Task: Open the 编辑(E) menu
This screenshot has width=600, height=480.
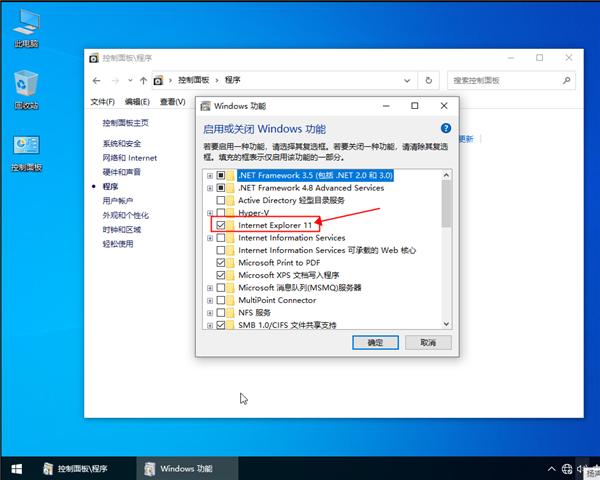Action: tap(137, 102)
